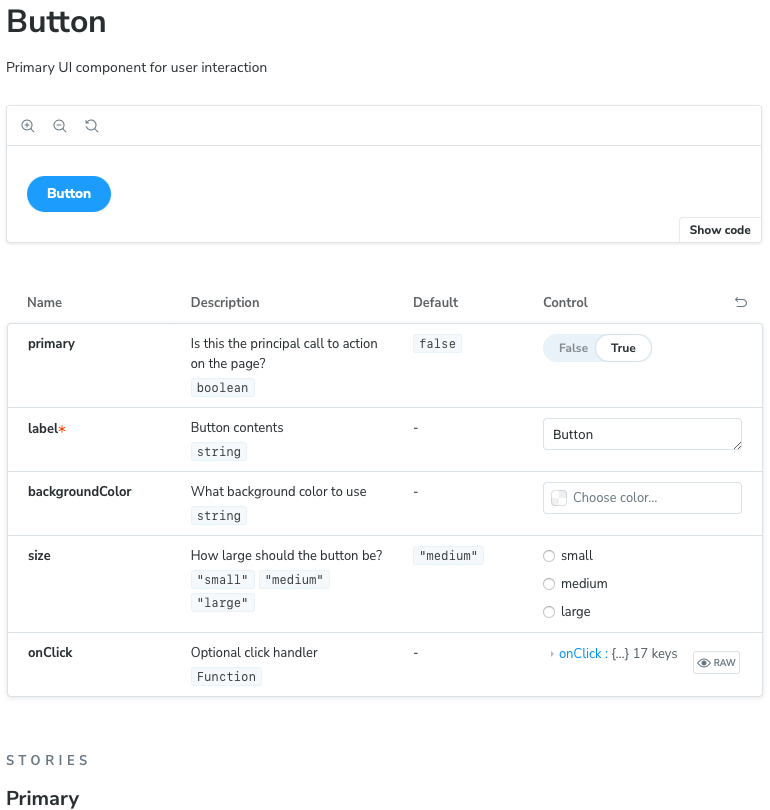Click the Primary story heading
This screenshot has height=810, width=770.
(x=42, y=798)
